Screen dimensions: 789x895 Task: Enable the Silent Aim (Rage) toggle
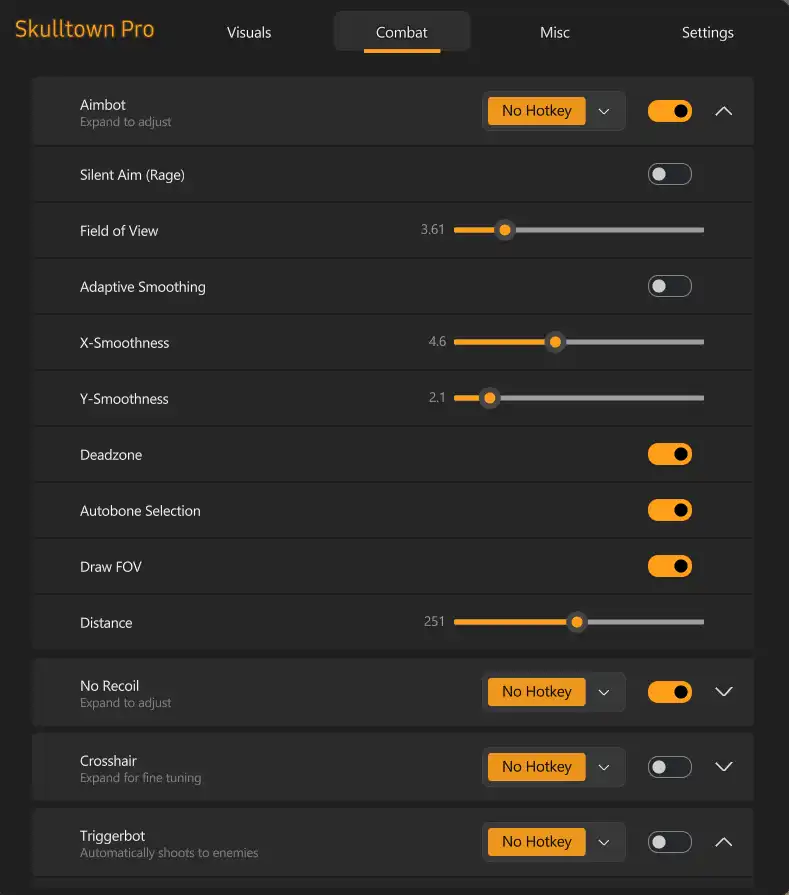pyautogui.click(x=669, y=175)
